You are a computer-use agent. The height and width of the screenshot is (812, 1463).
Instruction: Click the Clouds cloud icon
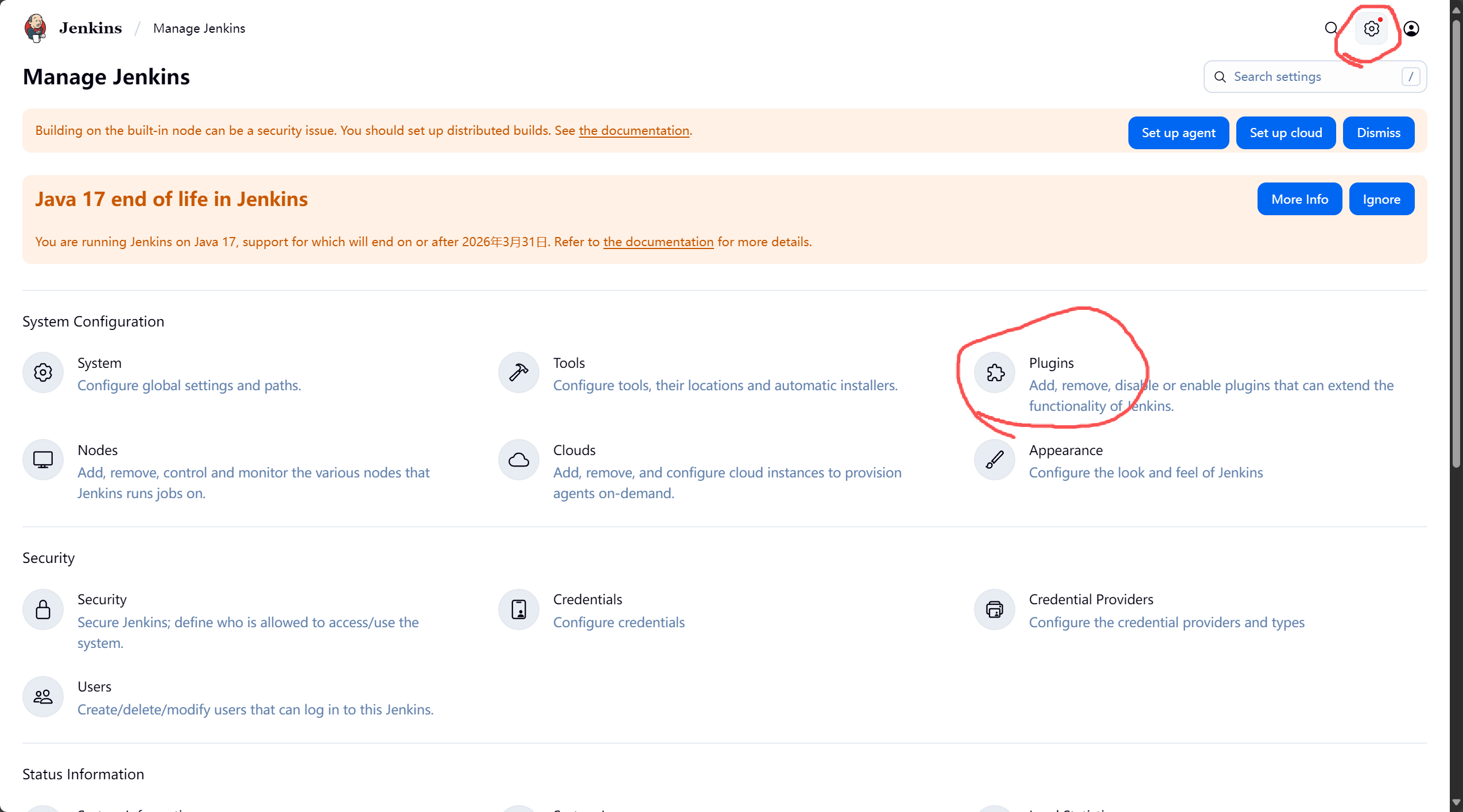[x=519, y=460]
